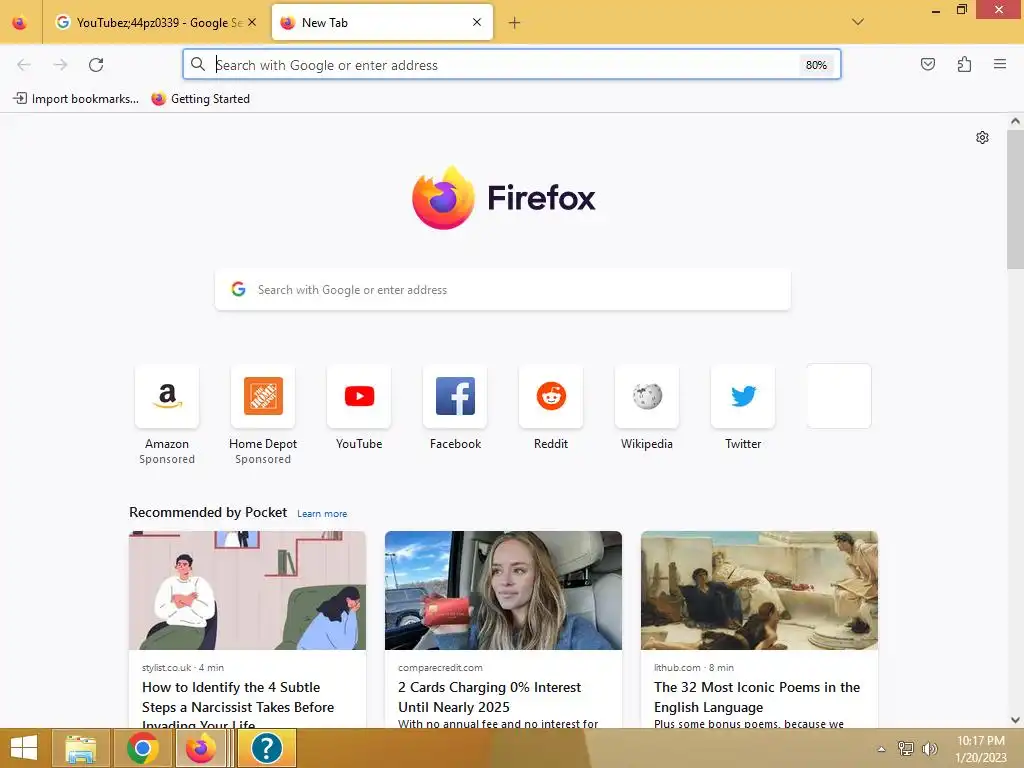This screenshot has width=1024, height=768.
Task: Click the lithub.com source label
Action: coord(677,668)
